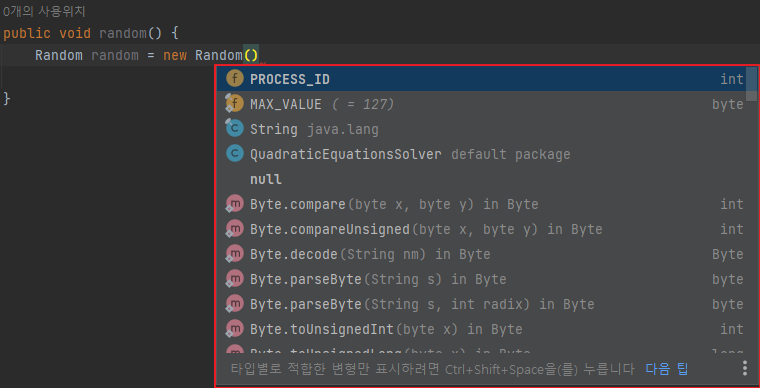Click the public keyword of method declaration
Screen dimensions: 760x388
tap(27, 34)
